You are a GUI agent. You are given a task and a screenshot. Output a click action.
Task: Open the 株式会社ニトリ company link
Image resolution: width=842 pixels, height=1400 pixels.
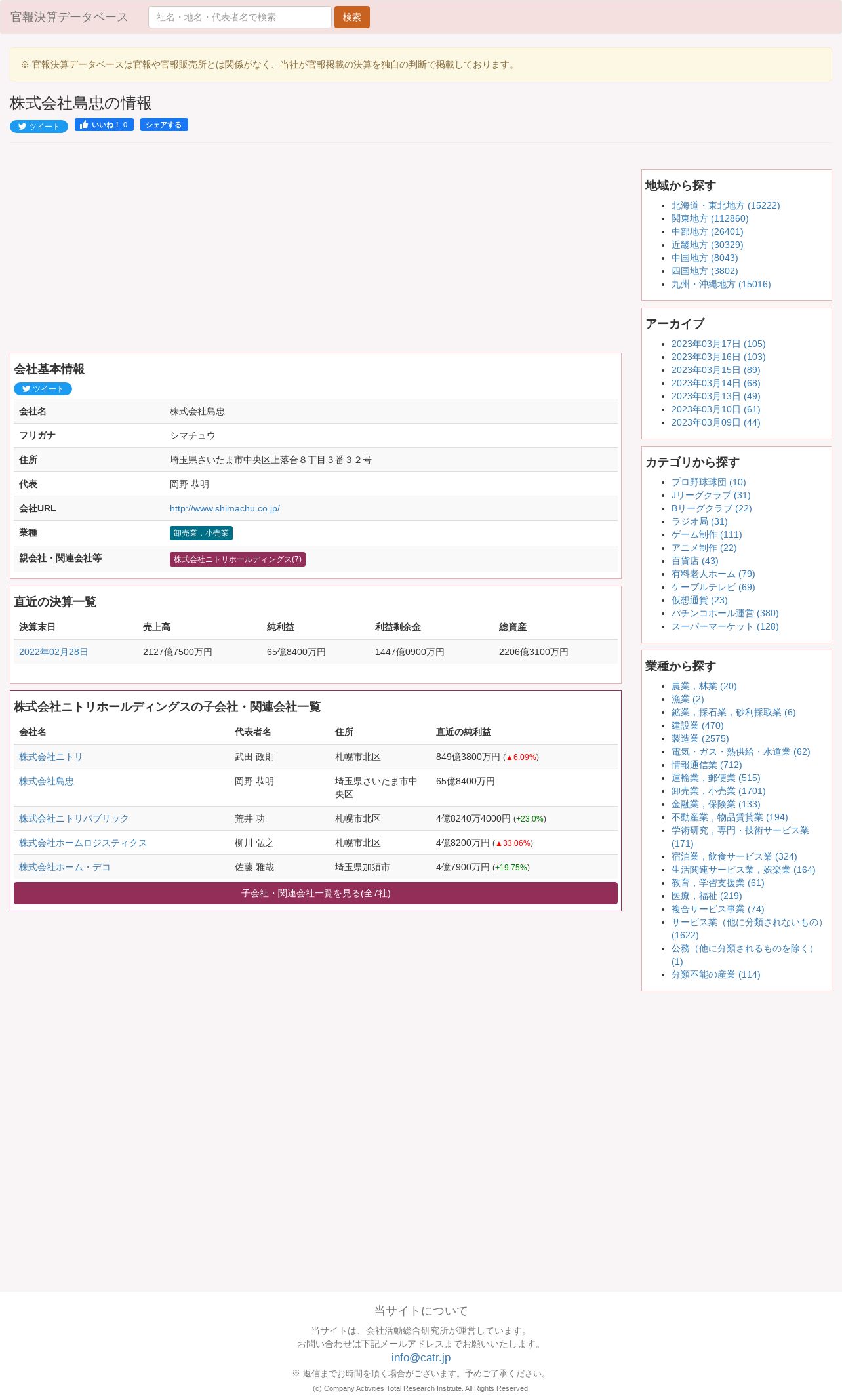tap(51, 757)
